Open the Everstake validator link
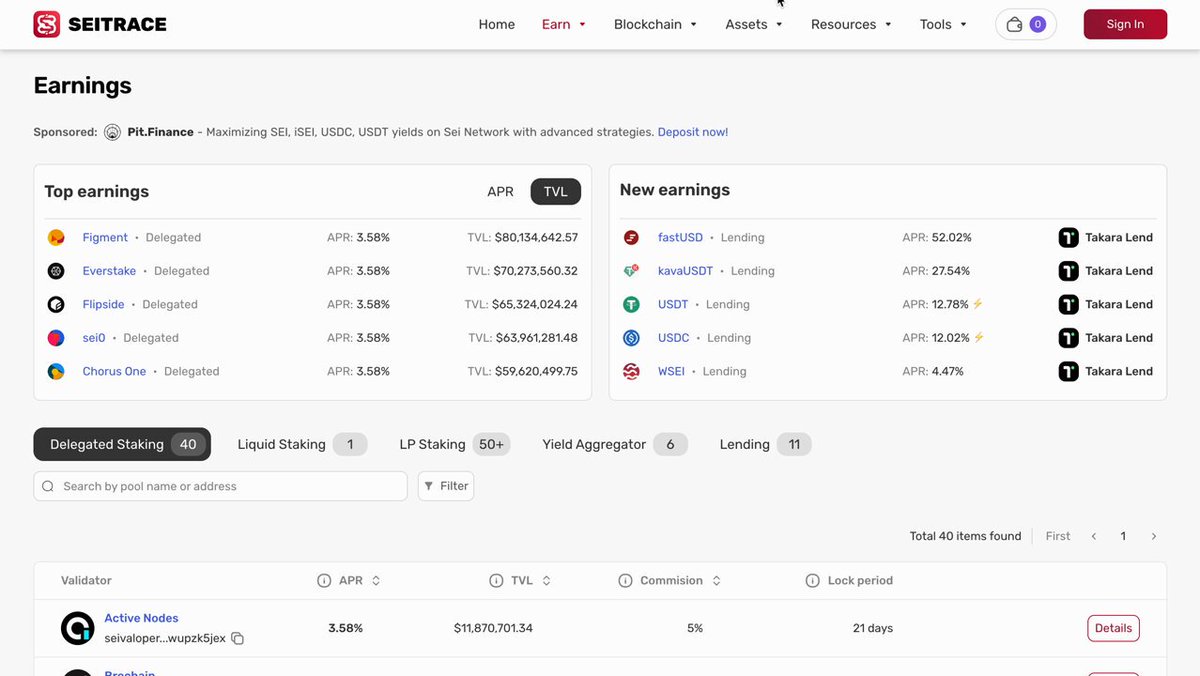The width and height of the screenshot is (1200, 676). pyautogui.click(x=109, y=271)
